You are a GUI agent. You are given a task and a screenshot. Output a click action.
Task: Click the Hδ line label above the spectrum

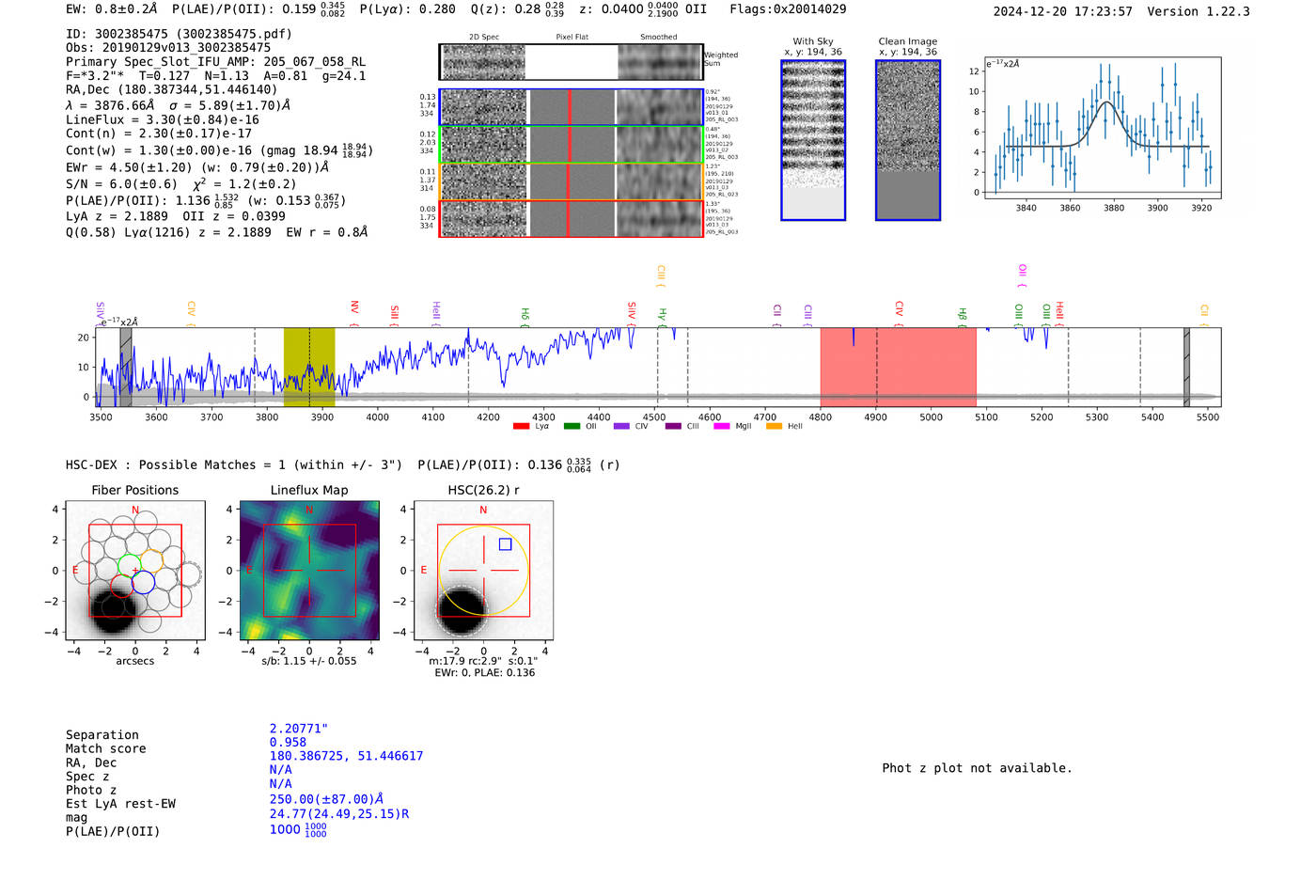tap(525, 317)
